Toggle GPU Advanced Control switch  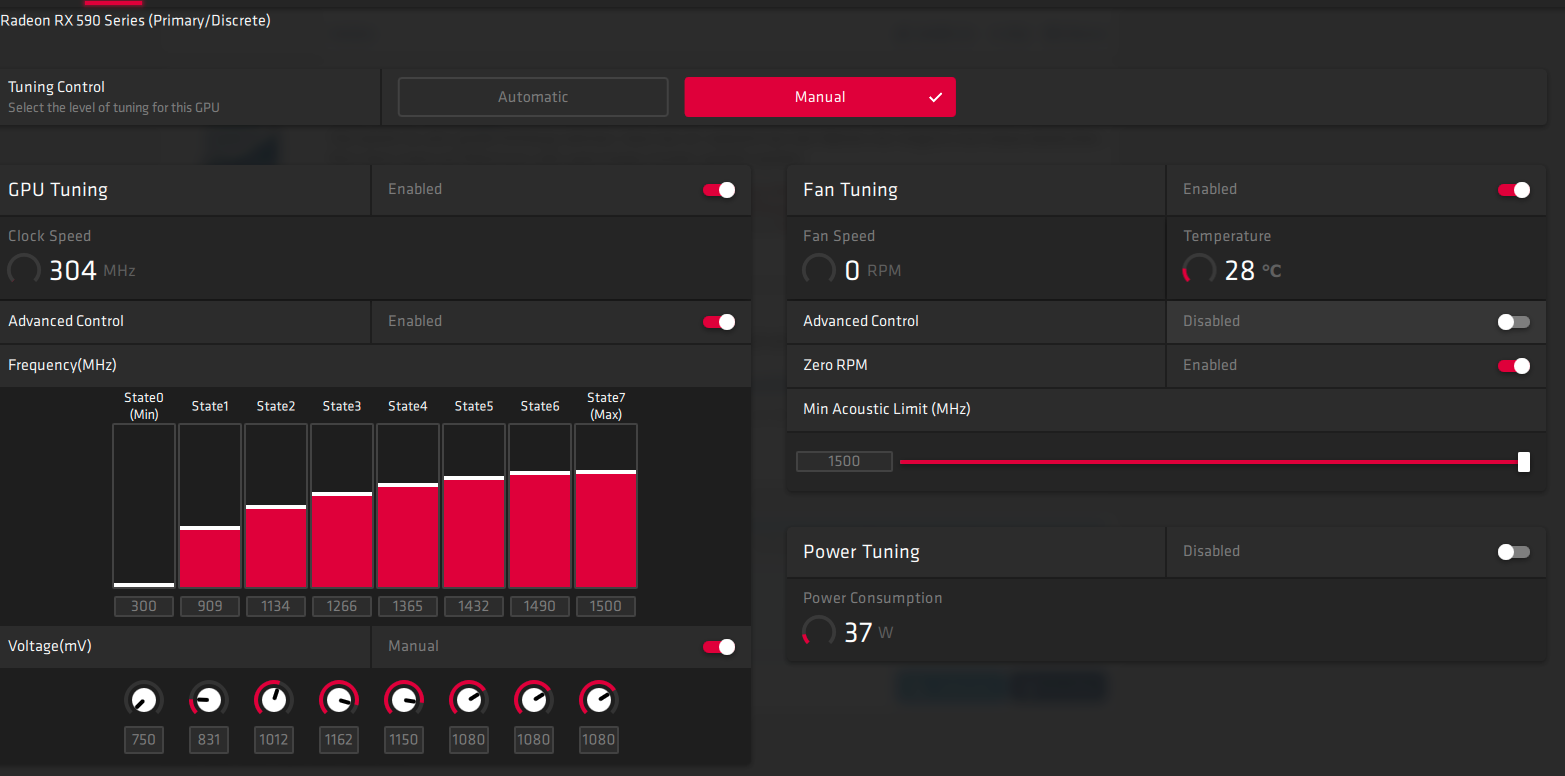(719, 322)
